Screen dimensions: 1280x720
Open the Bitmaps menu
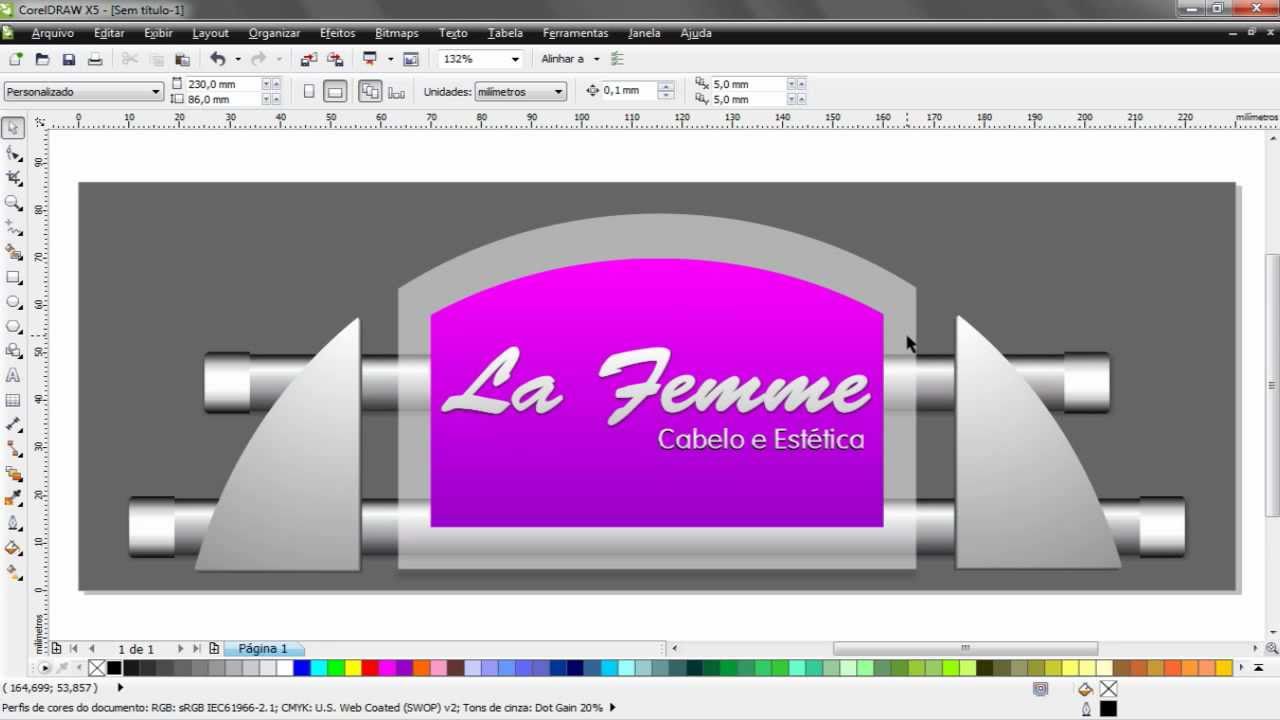396,33
